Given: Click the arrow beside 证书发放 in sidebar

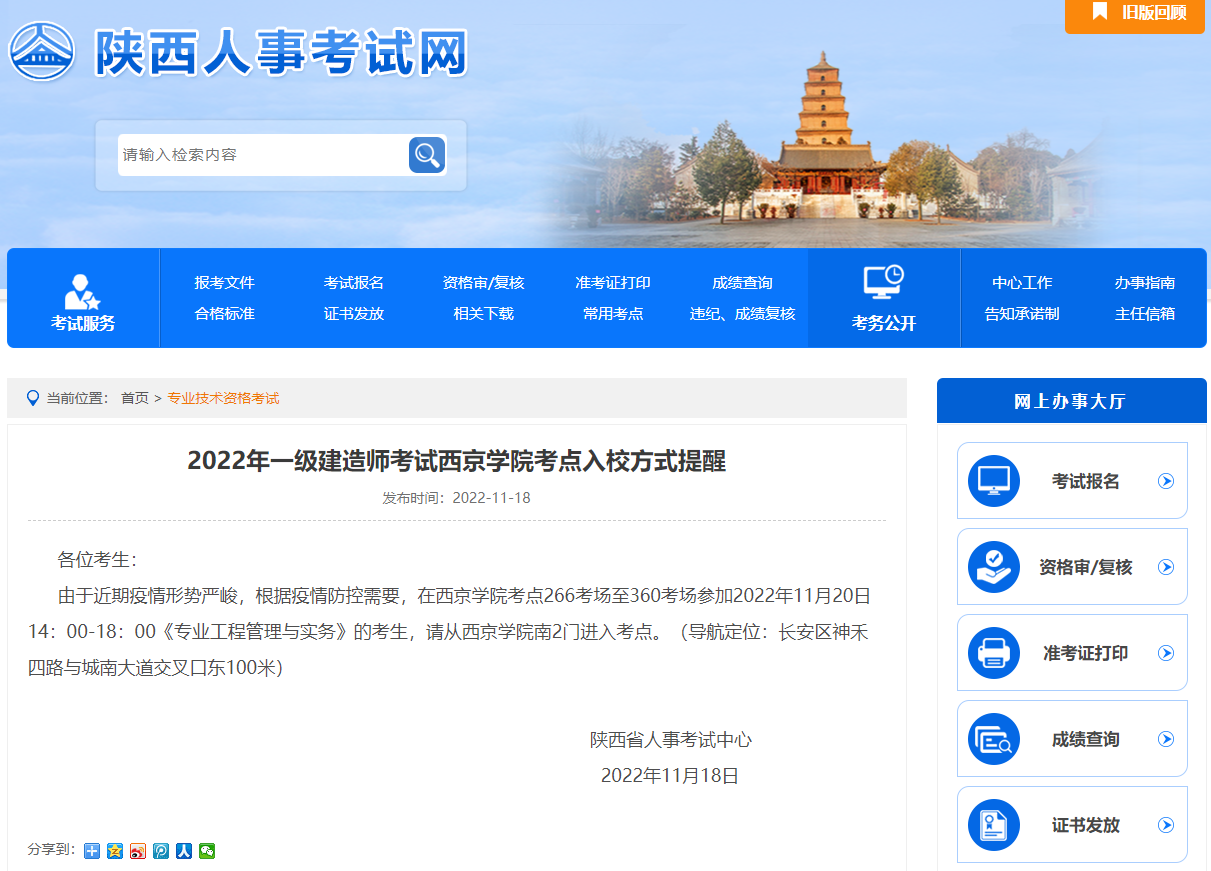Looking at the screenshot, I should pyautogui.click(x=1165, y=825).
